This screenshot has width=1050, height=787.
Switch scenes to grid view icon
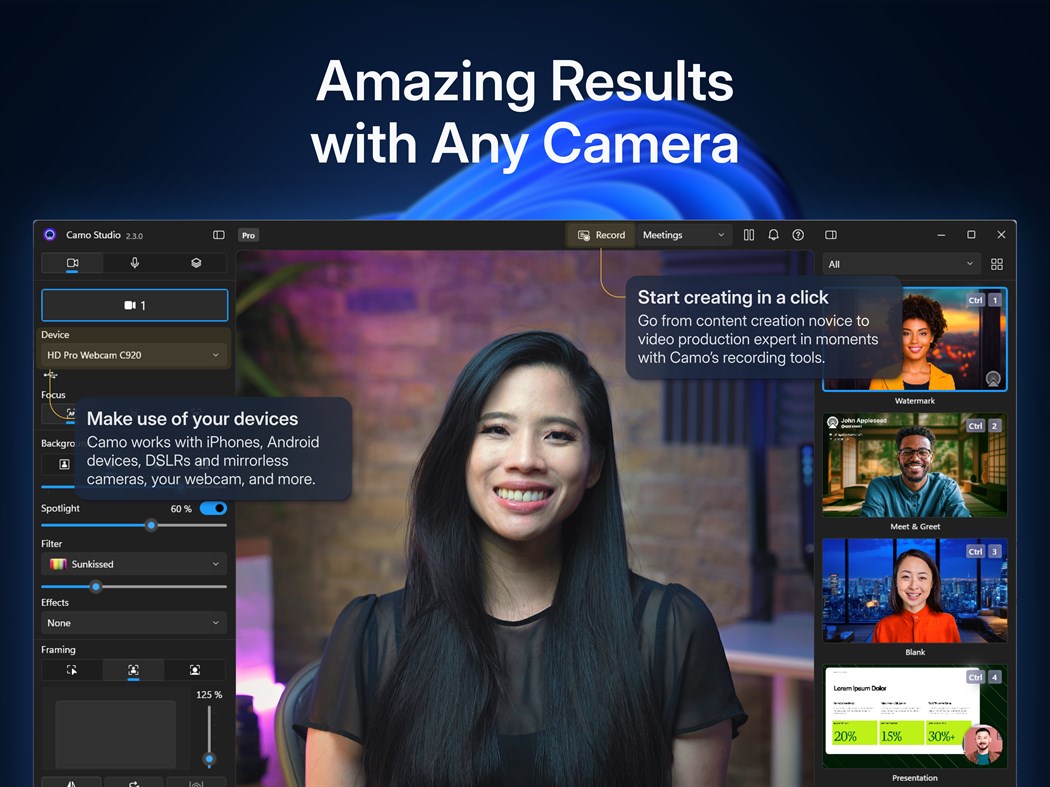pyautogui.click(x=997, y=264)
